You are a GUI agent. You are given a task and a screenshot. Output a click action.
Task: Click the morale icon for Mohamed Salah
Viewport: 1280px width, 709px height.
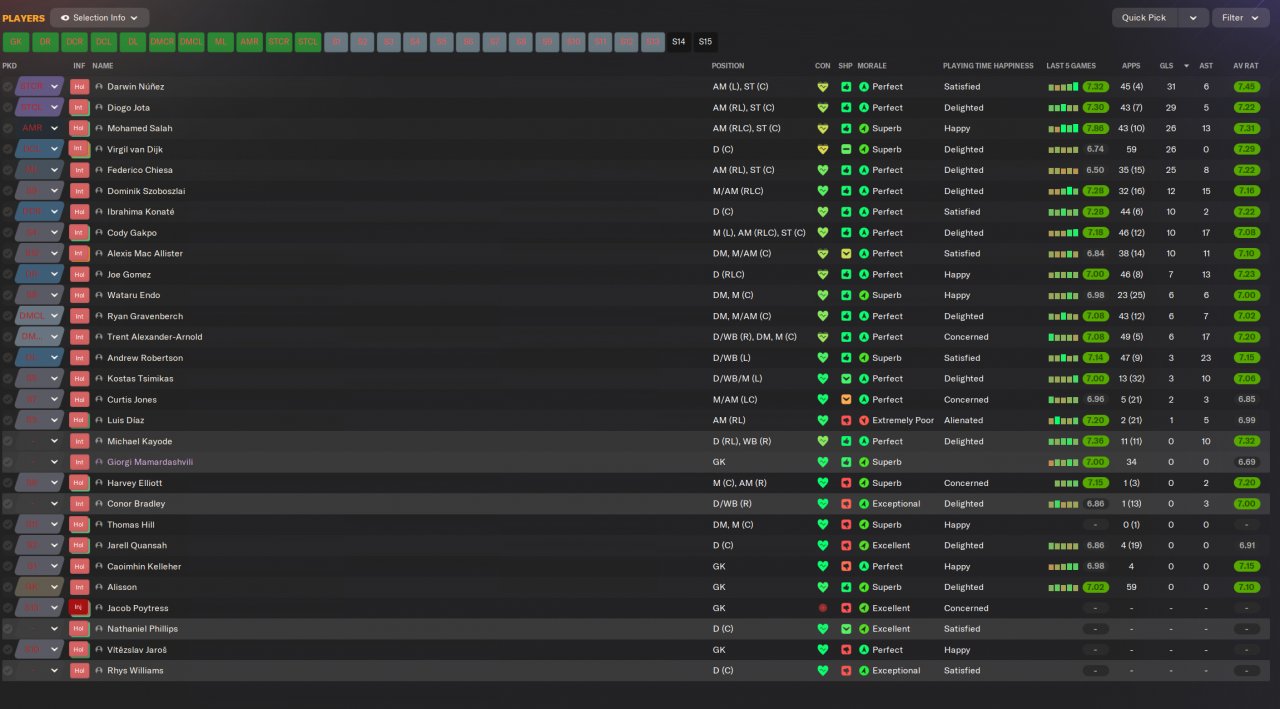tap(864, 129)
